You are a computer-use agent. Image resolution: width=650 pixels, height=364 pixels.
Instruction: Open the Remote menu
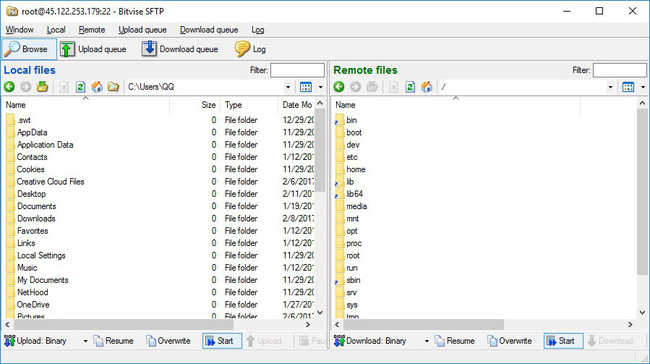pyautogui.click(x=92, y=30)
